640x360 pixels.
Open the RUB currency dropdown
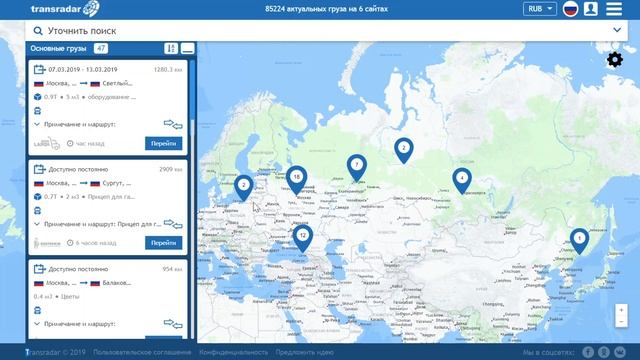540,9
